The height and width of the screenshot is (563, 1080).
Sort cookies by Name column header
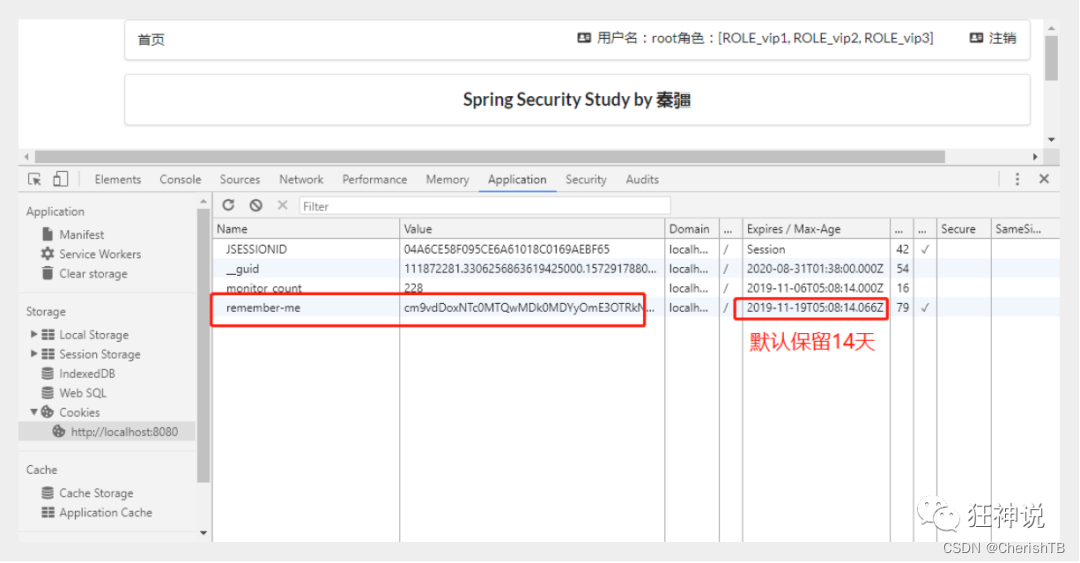[x=306, y=229]
